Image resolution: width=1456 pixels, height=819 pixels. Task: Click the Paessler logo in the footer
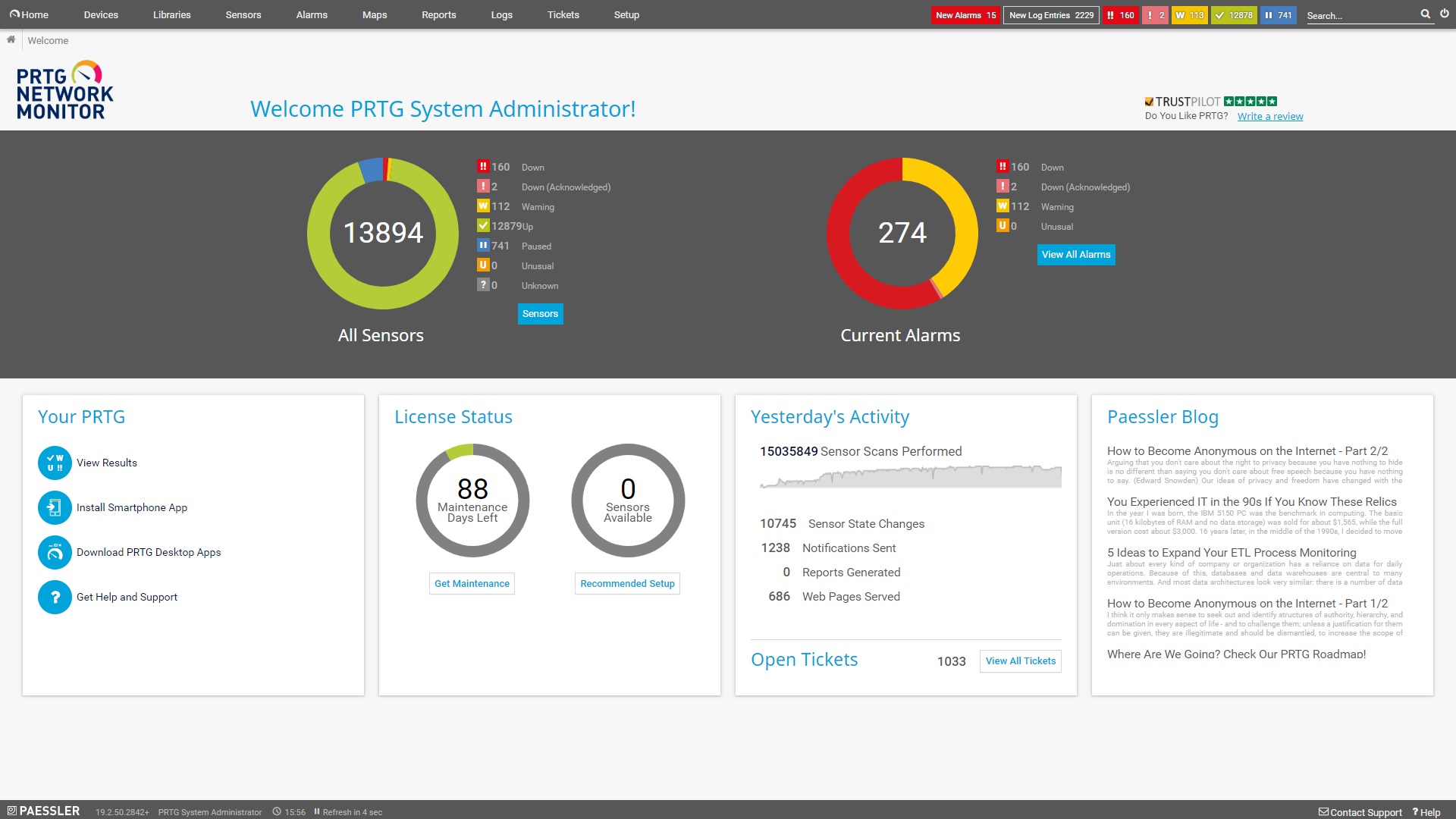point(44,811)
